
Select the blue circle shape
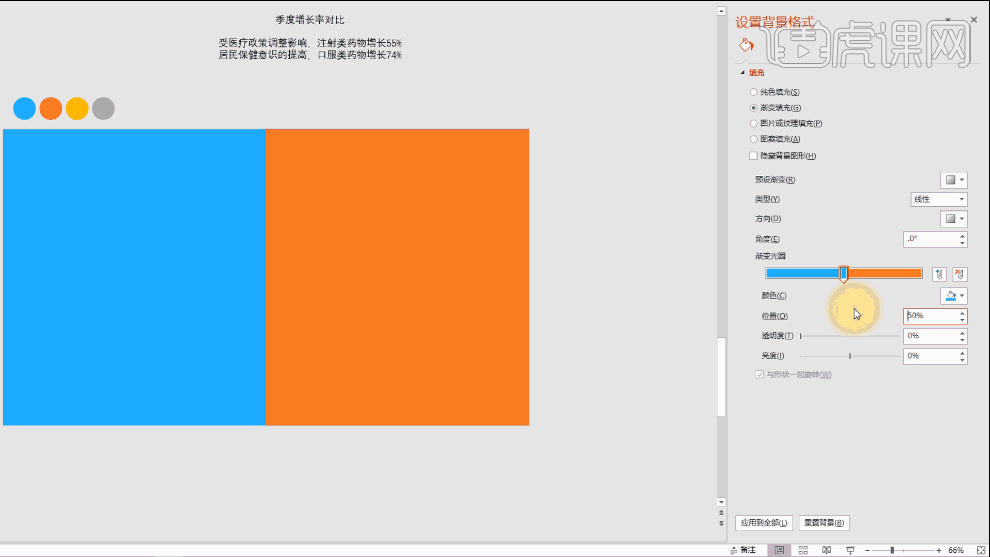25,109
